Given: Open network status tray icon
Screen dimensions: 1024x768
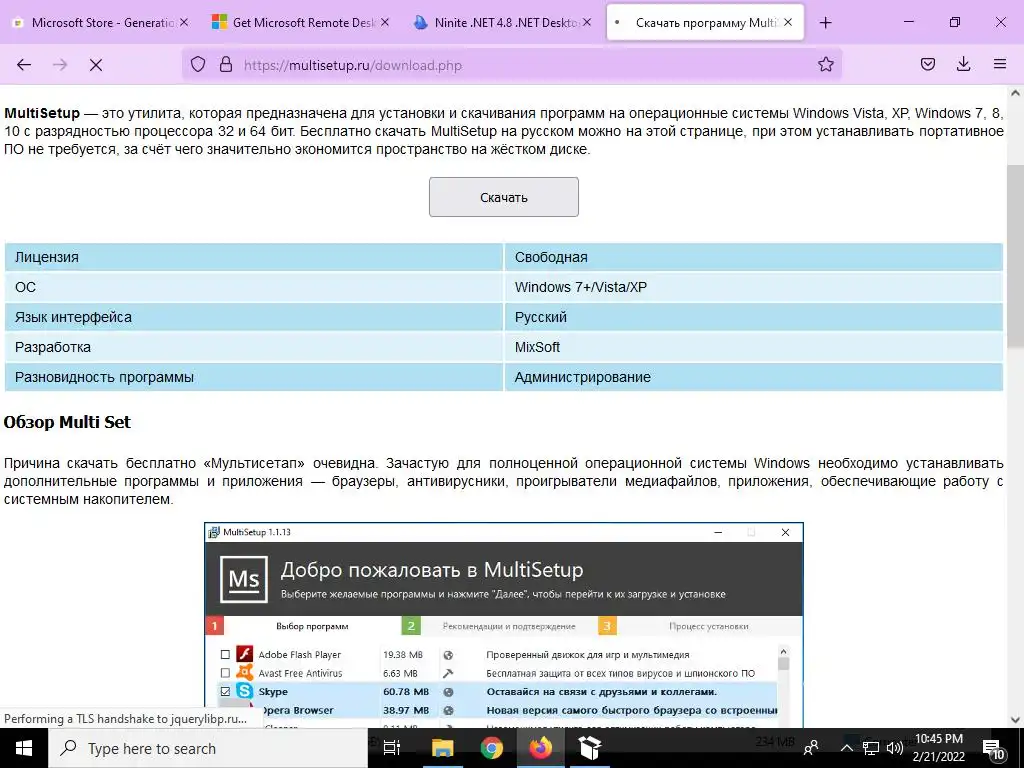Looking at the screenshot, I should [871, 748].
